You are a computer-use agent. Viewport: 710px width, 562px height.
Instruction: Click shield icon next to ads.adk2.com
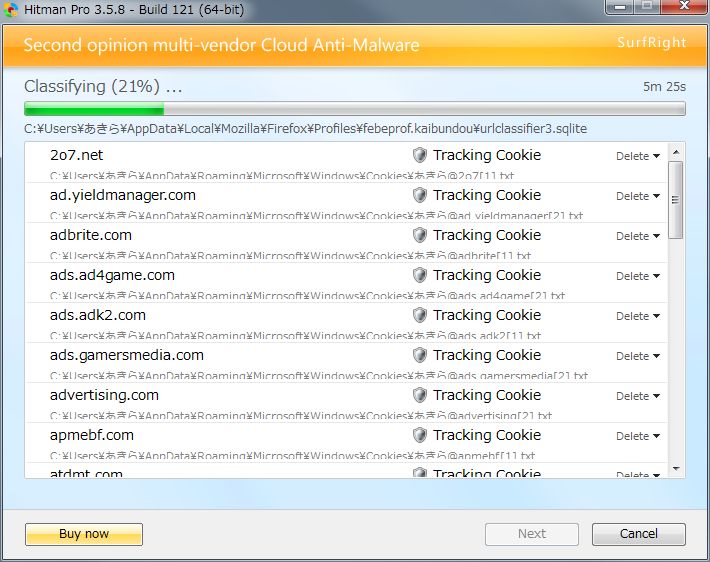tap(420, 315)
